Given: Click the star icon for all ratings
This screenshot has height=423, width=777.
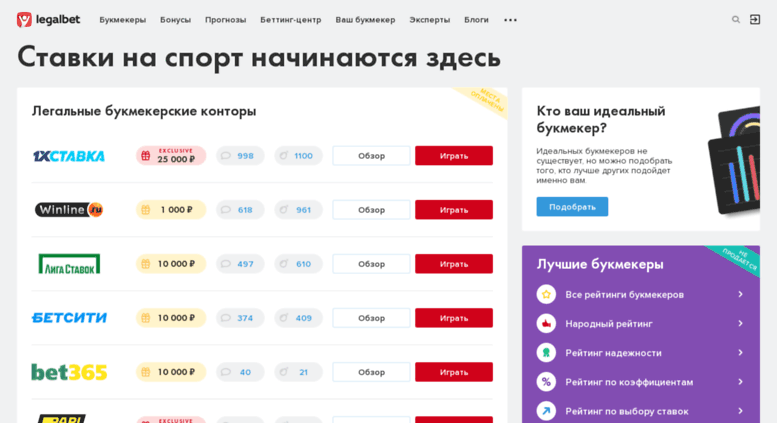Looking at the screenshot, I should pyautogui.click(x=546, y=295).
